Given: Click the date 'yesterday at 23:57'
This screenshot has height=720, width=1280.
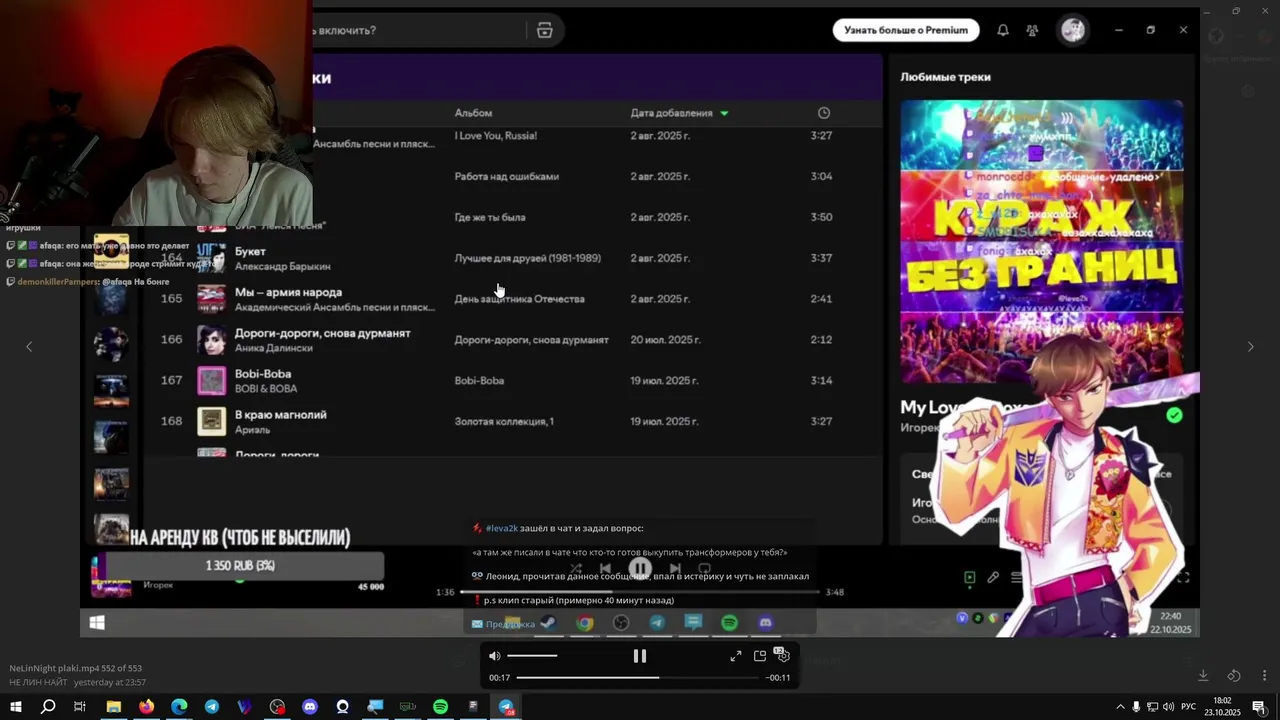Looking at the screenshot, I should [110, 682].
